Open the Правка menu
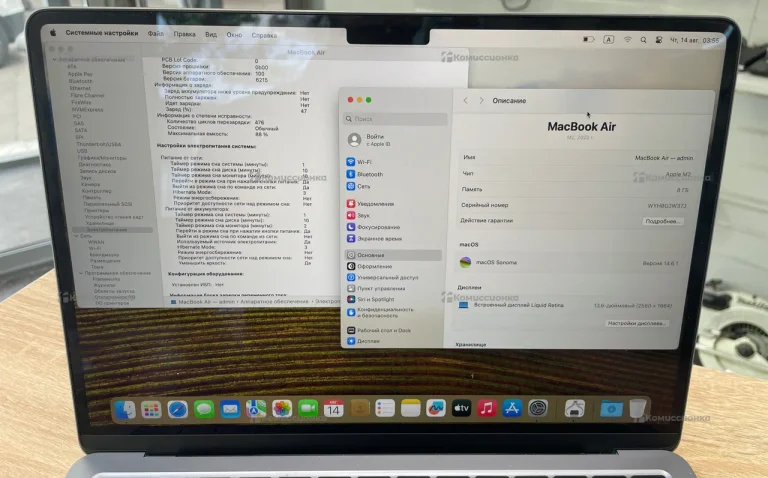The image size is (768, 478). (184, 34)
